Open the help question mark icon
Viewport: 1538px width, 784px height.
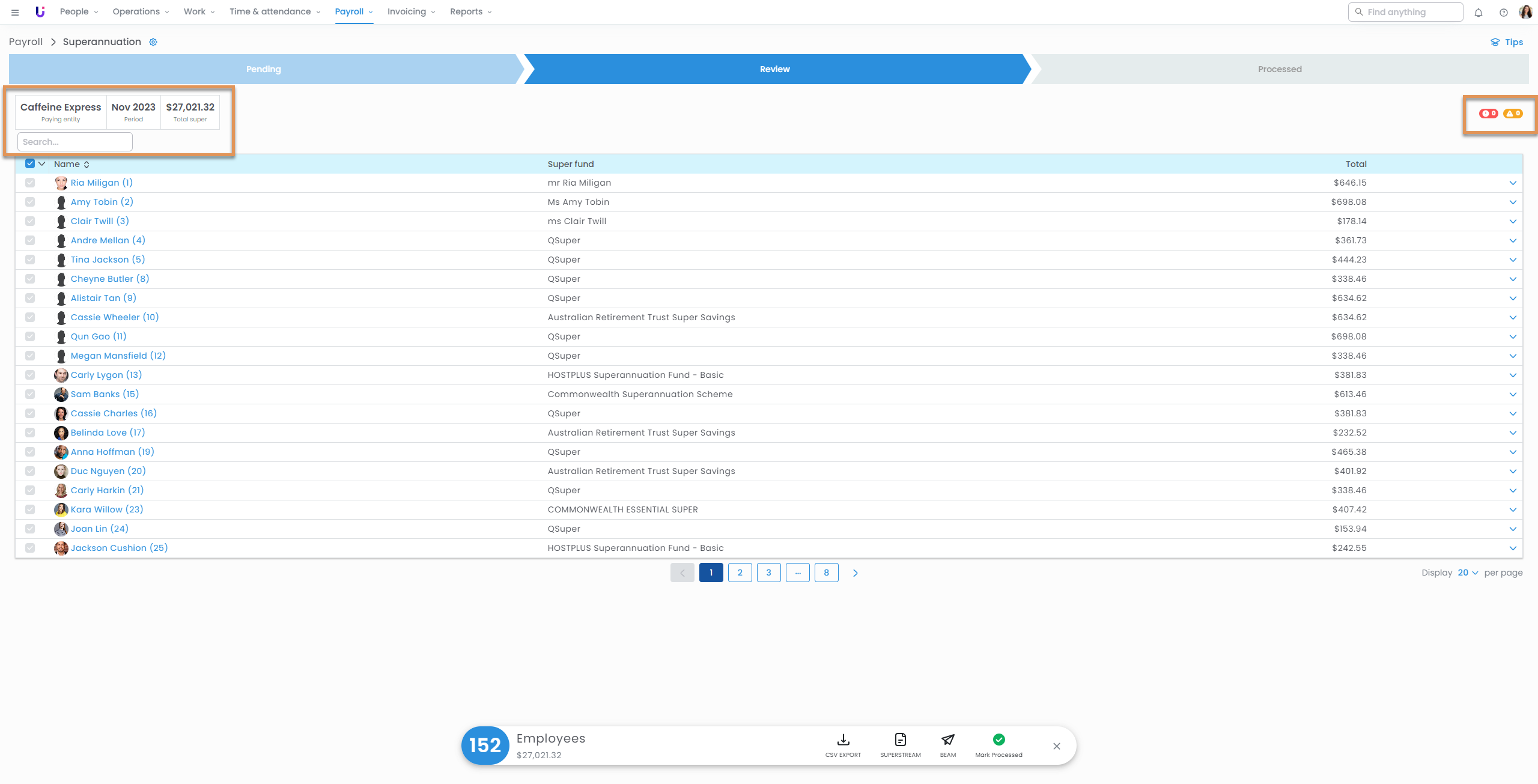[1503, 13]
